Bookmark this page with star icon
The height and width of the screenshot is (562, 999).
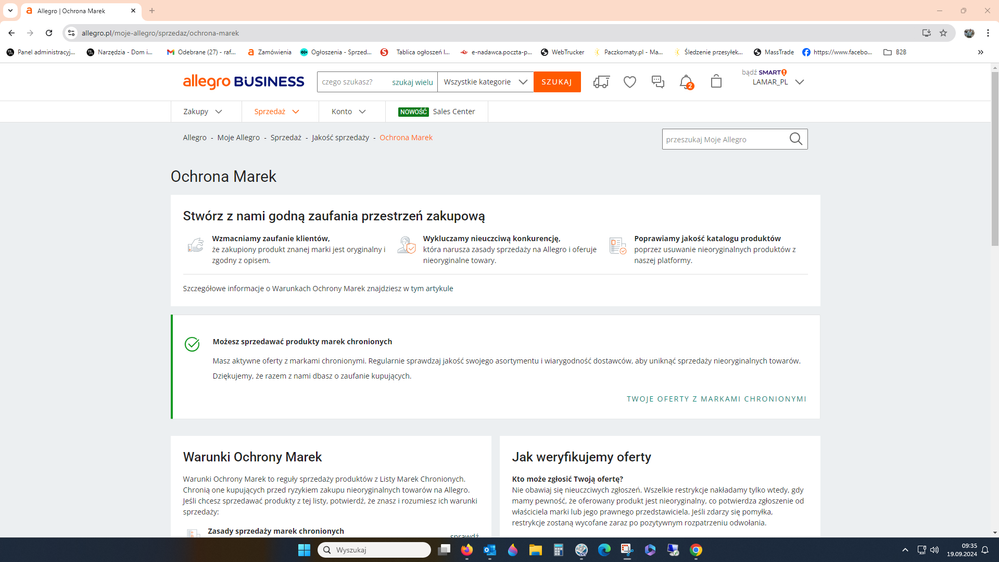pos(943,33)
